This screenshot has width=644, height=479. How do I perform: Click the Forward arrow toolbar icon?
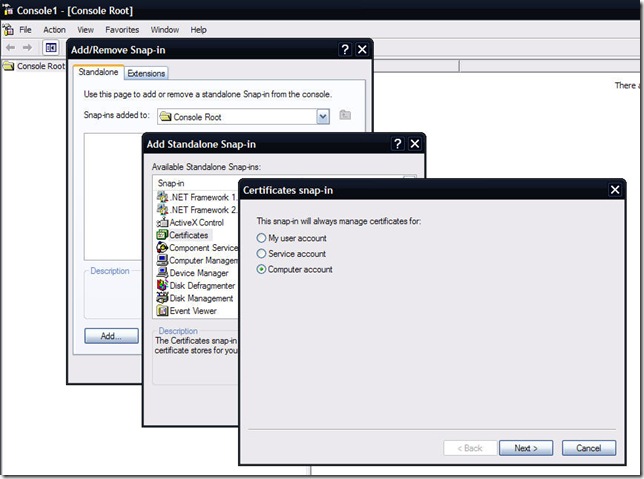pyautogui.click(x=28, y=48)
